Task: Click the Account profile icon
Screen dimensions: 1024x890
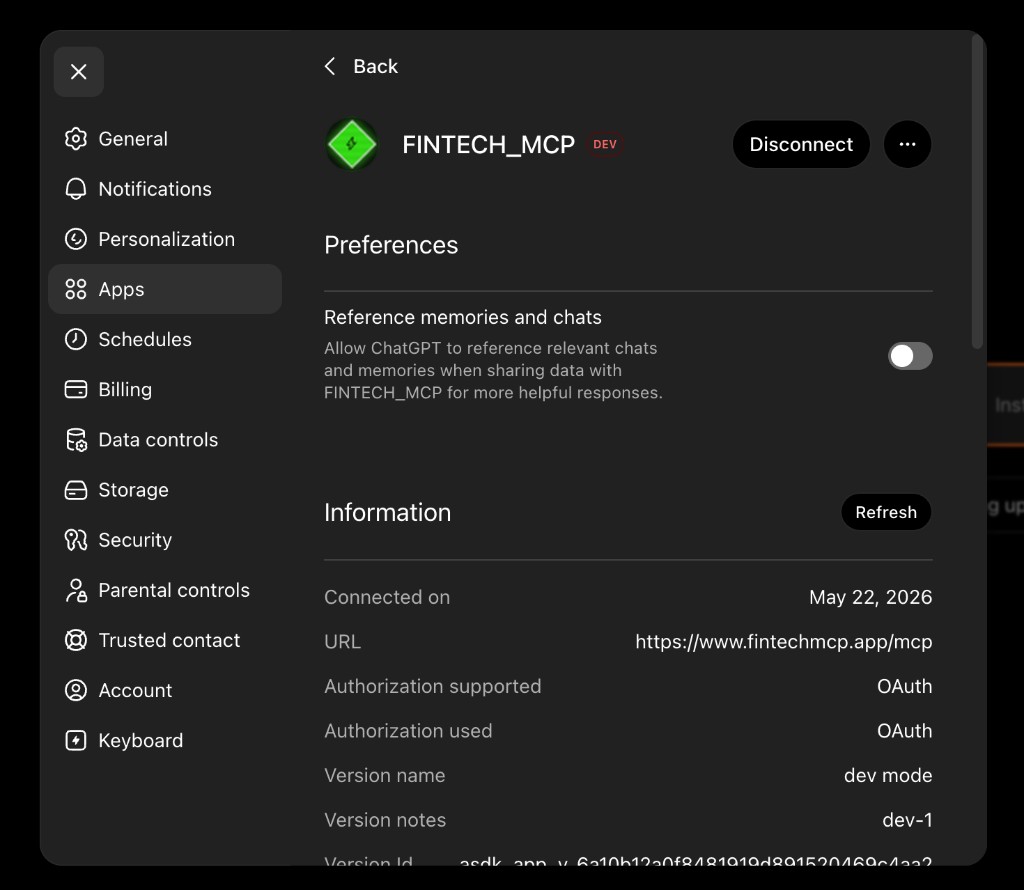Action: coord(76,690)
